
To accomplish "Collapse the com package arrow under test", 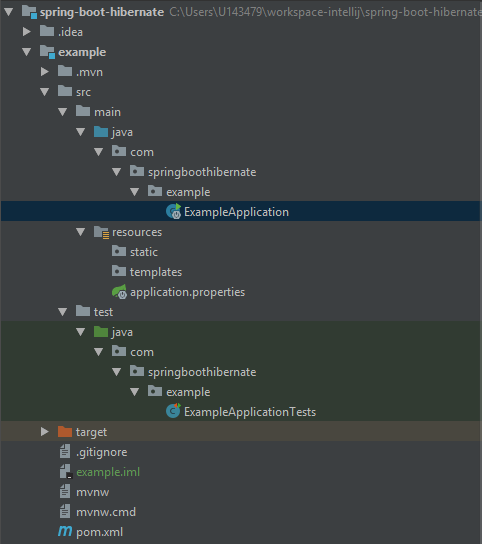I will [99, 352].
